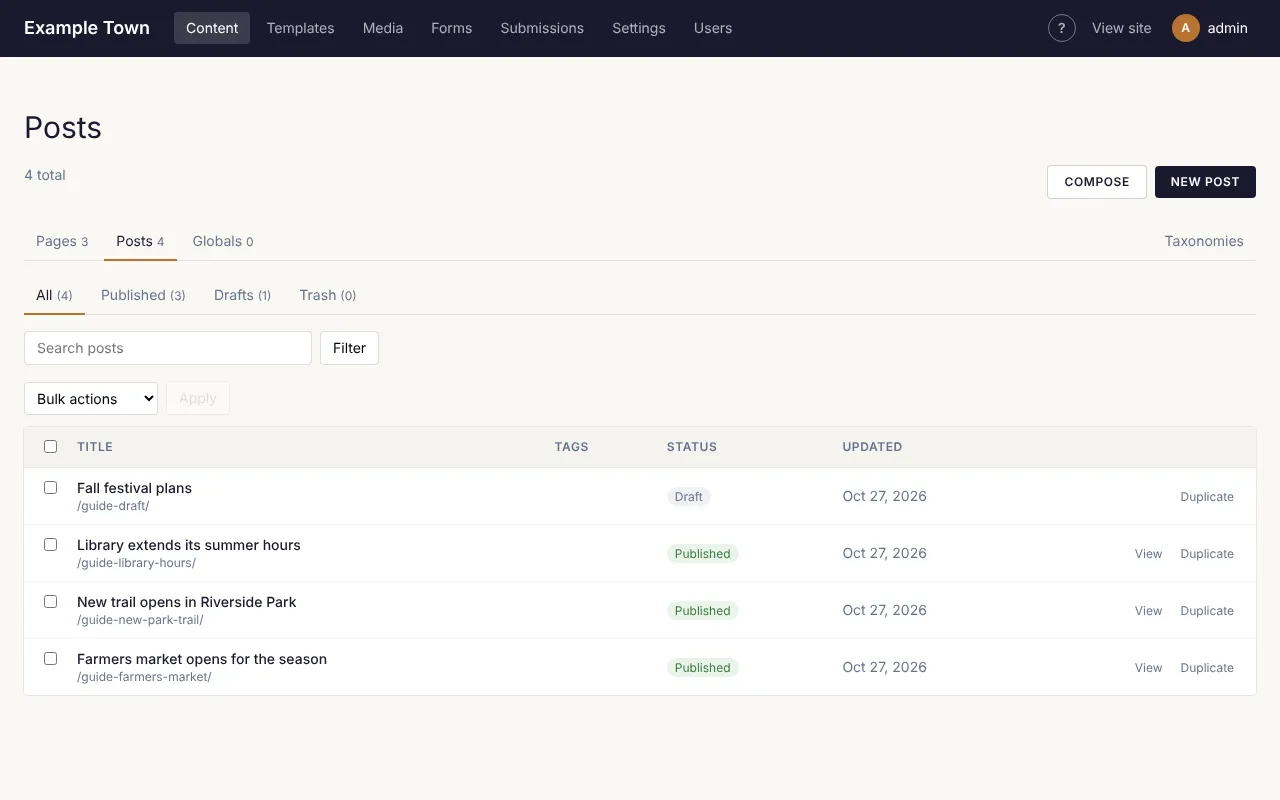This screenshot has height=800, width=1280.
Task: Open the Media section
Action: 383,28
